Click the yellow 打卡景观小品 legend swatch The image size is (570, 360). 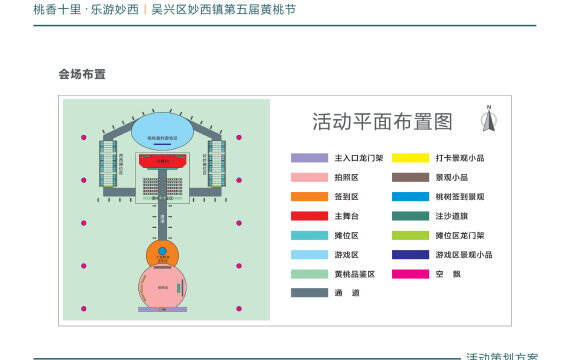pos(410,158)
